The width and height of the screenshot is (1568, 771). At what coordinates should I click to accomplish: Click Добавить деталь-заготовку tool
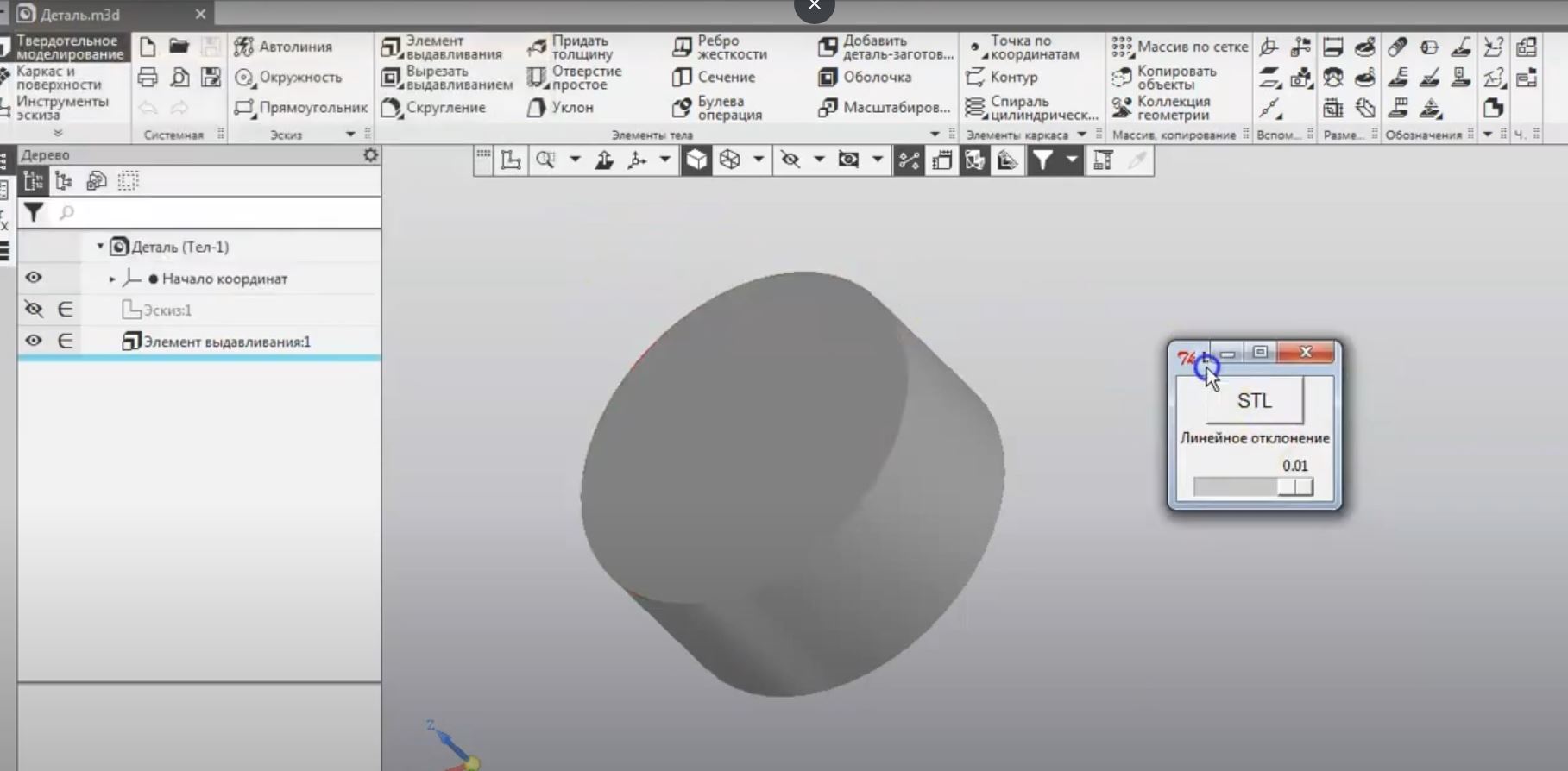click(x=886, y=47)
